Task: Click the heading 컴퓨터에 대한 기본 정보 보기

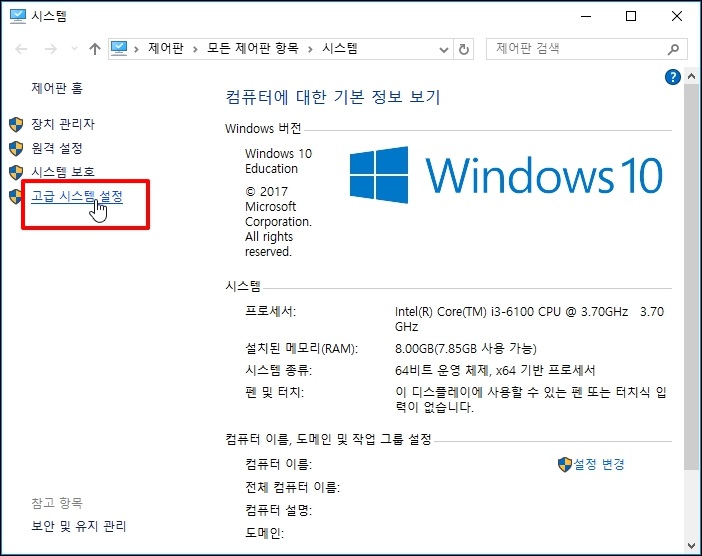Action: tap(333, 97)
